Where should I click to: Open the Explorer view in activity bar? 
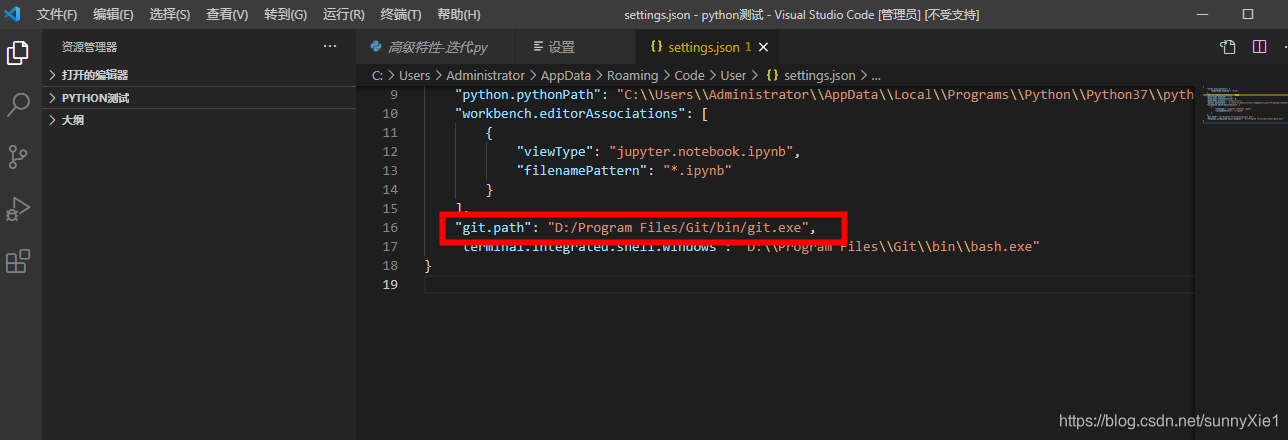coord(18,52)
